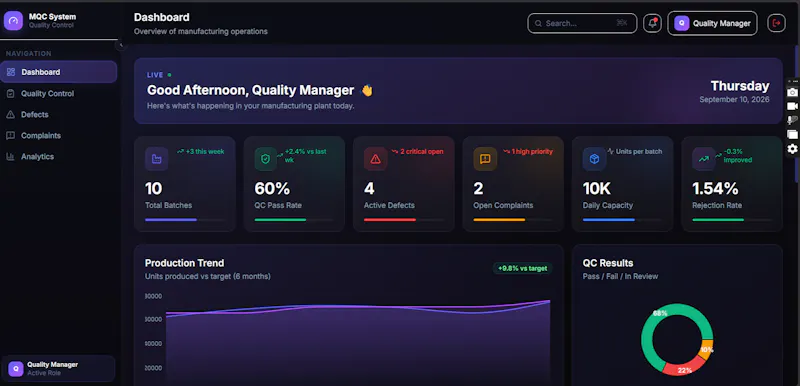Click the orange 10% donut segment
This screenshot has width=800, height=386.
tap(707, 350)
